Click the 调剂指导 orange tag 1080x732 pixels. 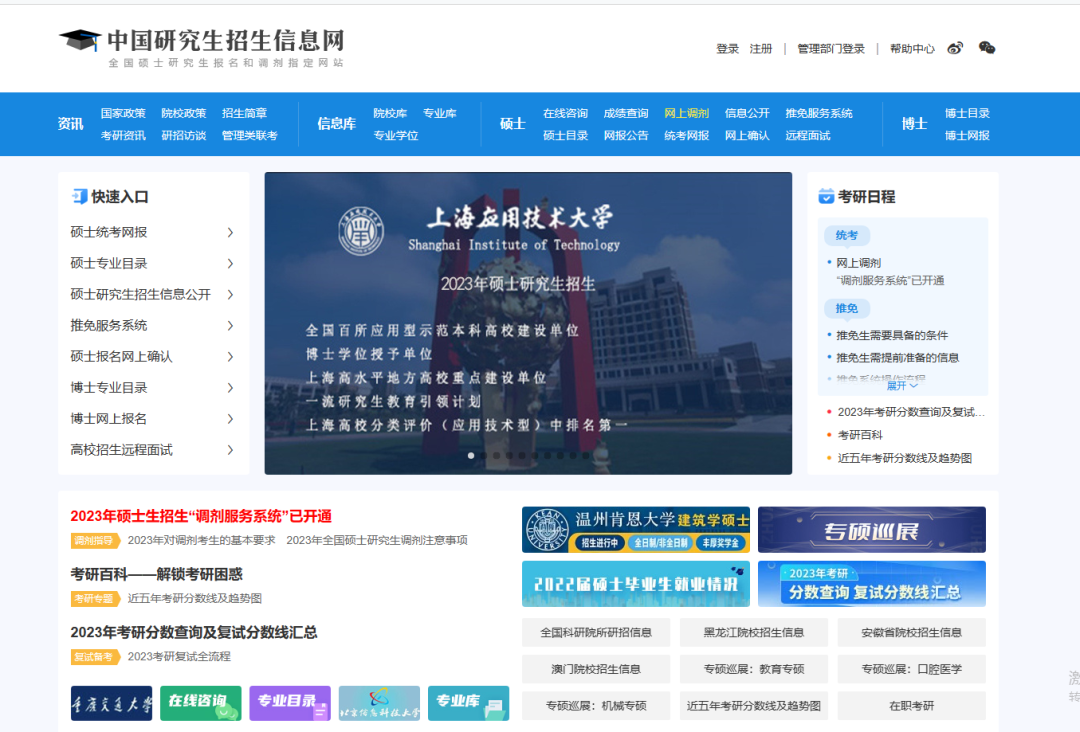95,541
